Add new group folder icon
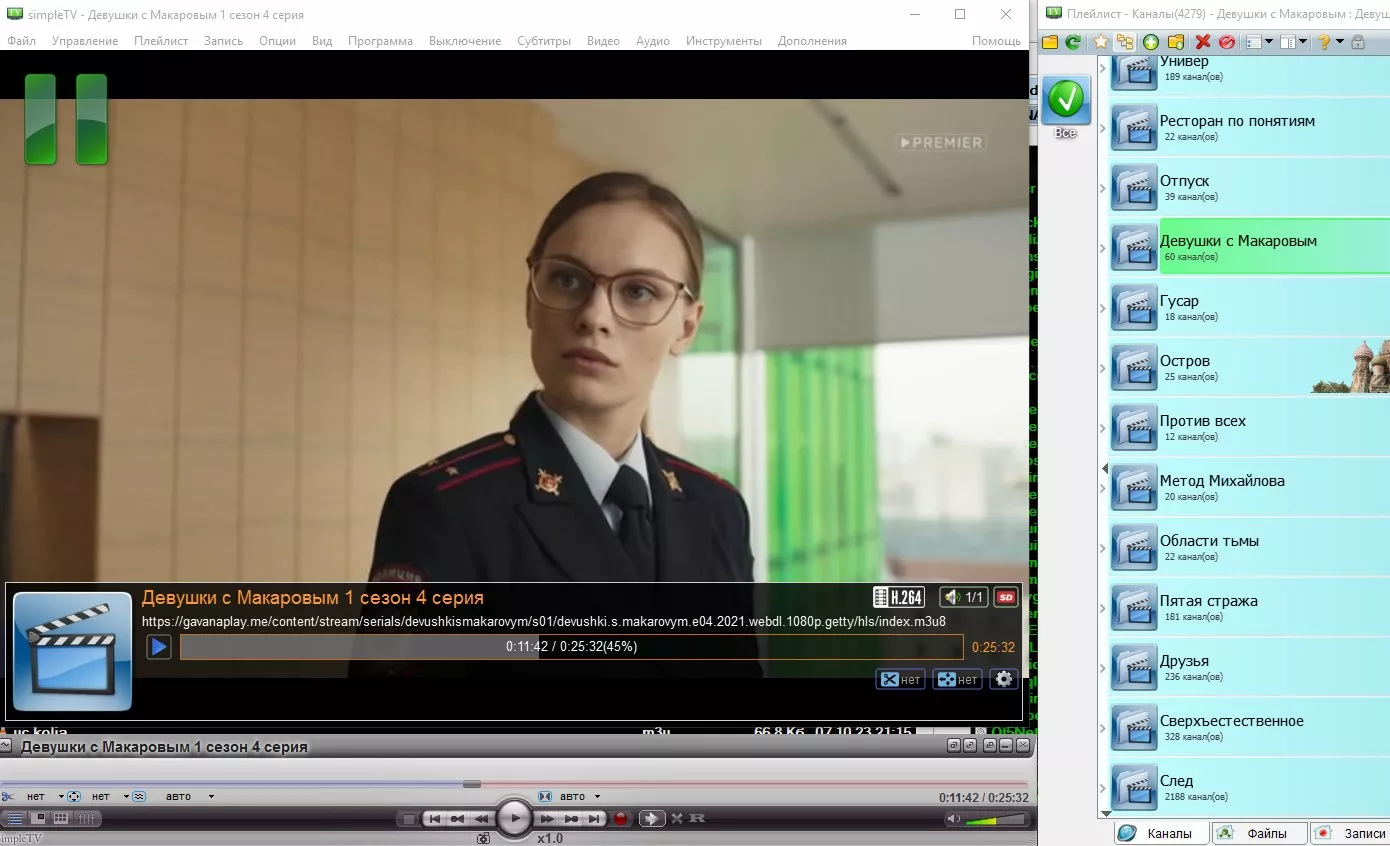The width and height of the screenshot is (1390, 846). coord(1176,42)
